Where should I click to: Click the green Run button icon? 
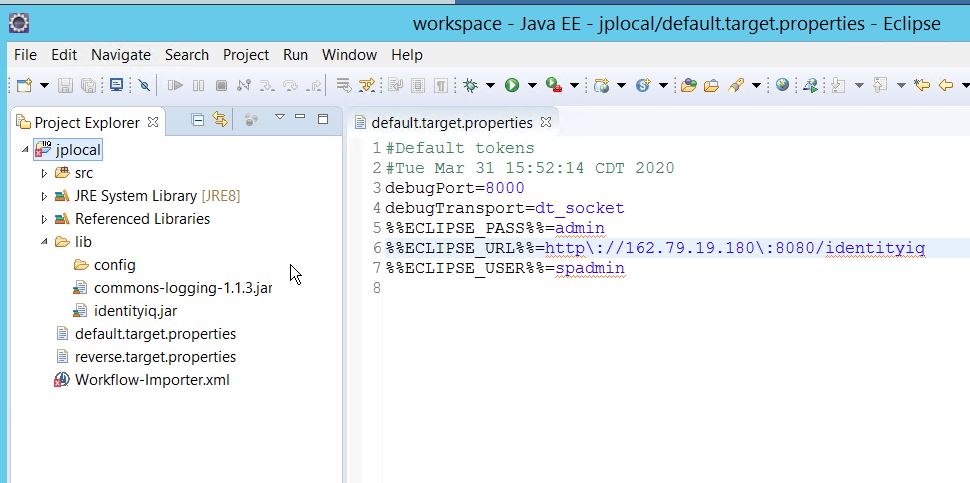[x=512, y=85]
